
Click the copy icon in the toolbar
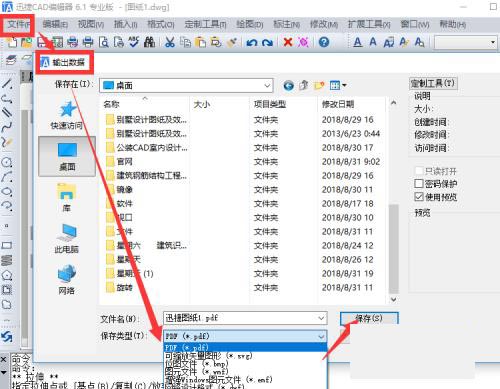pyautogui.click(x=185, y=42)
